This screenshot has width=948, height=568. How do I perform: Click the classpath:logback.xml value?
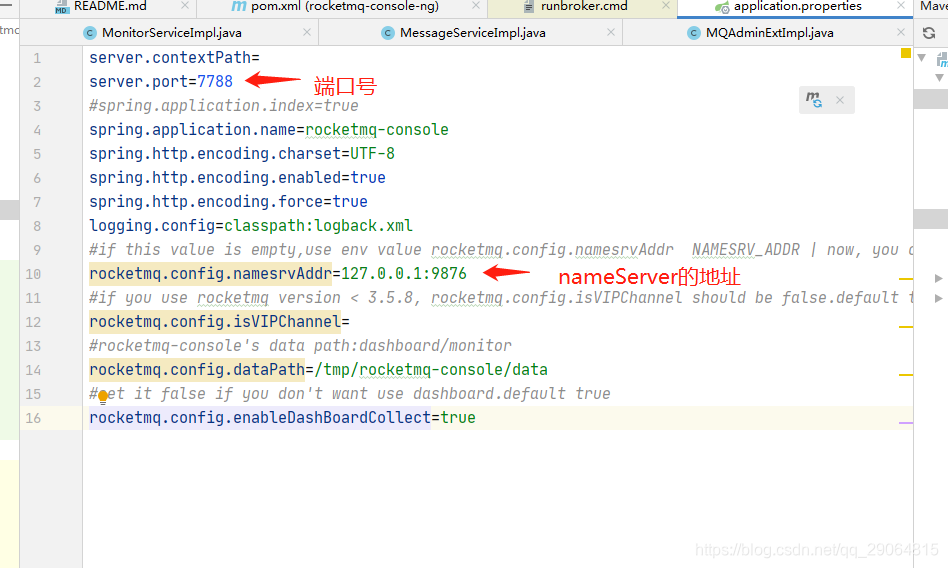(x=319, y=226)
